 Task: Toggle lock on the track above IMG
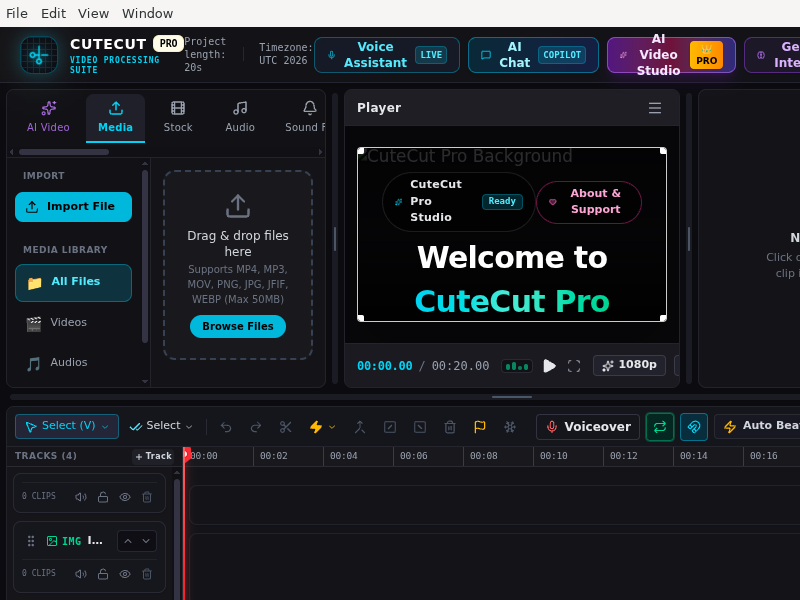click(x=103, y=497)
